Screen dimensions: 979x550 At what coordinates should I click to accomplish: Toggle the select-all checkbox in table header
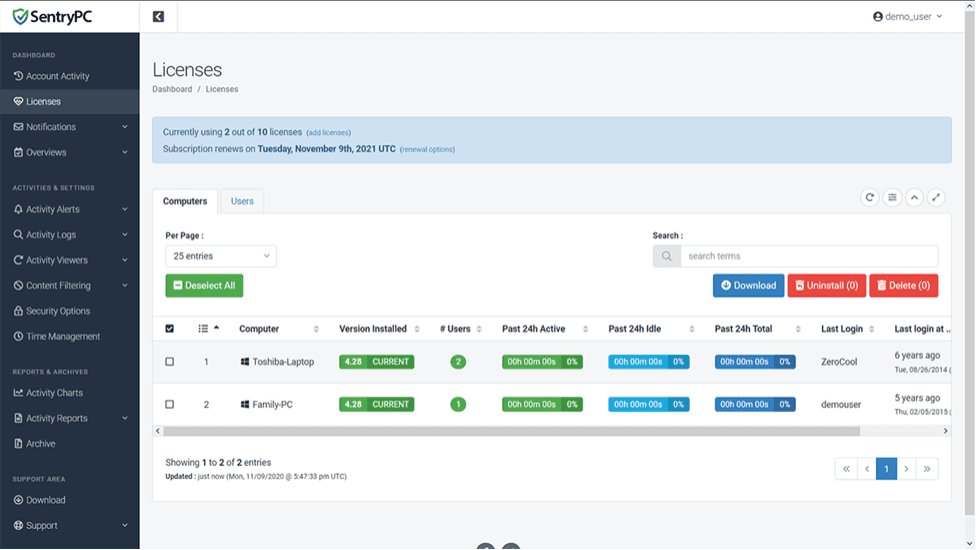click(169, 329)
